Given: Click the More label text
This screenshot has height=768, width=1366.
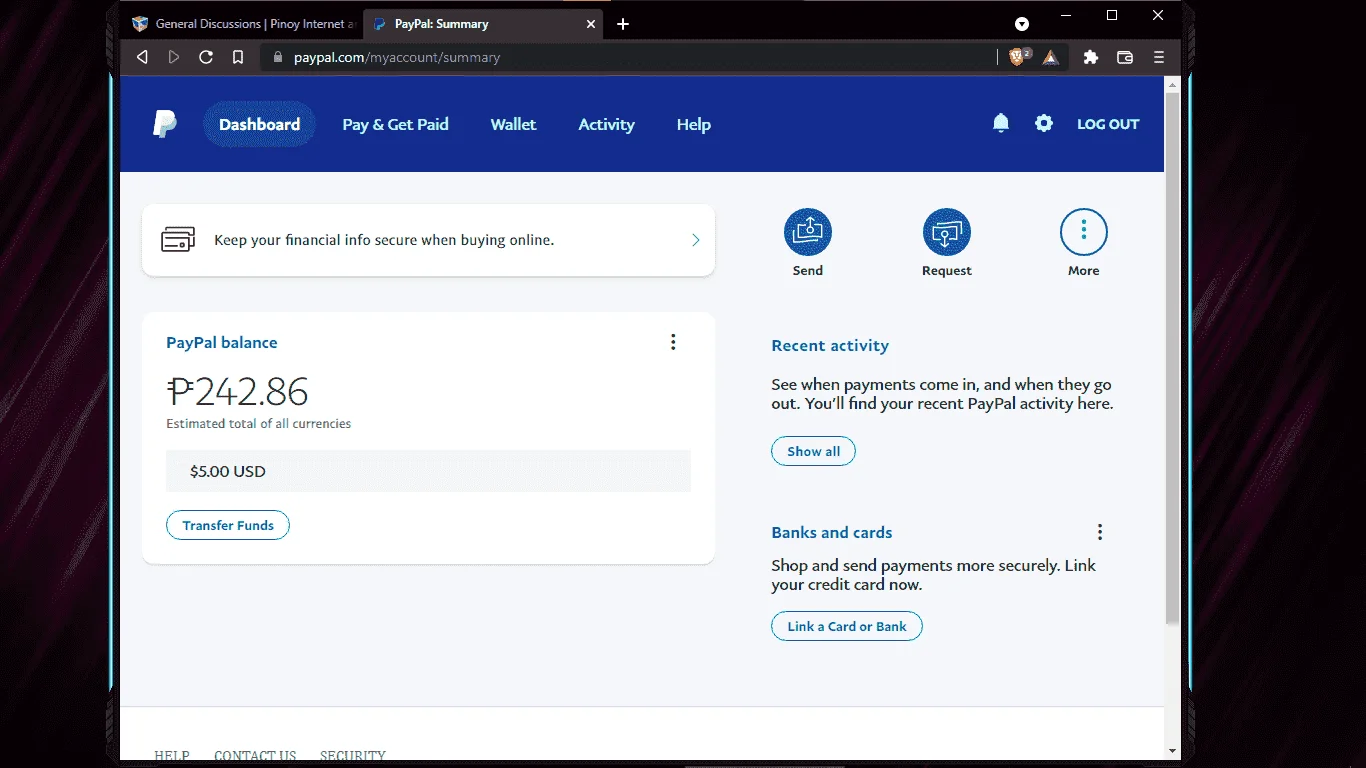Looking at the screenshot, I should (1084, 271).
